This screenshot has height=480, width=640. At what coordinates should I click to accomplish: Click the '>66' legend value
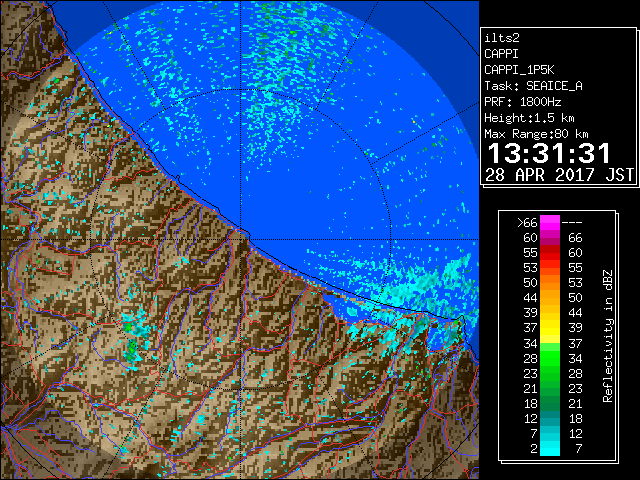pyautogui.click(x=527, y=223)
